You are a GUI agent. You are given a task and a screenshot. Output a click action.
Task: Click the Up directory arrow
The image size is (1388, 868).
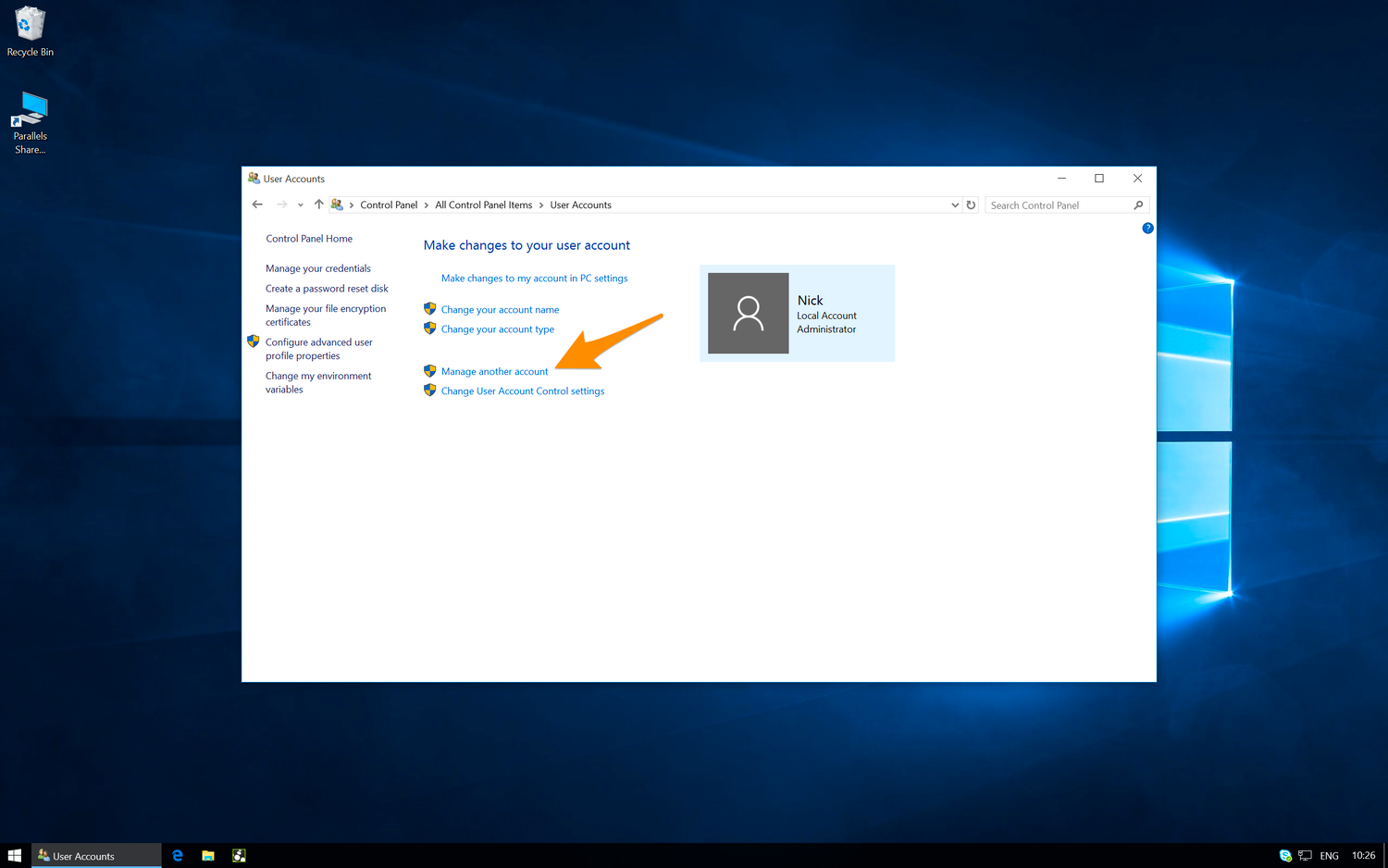(x=318, y=205)
